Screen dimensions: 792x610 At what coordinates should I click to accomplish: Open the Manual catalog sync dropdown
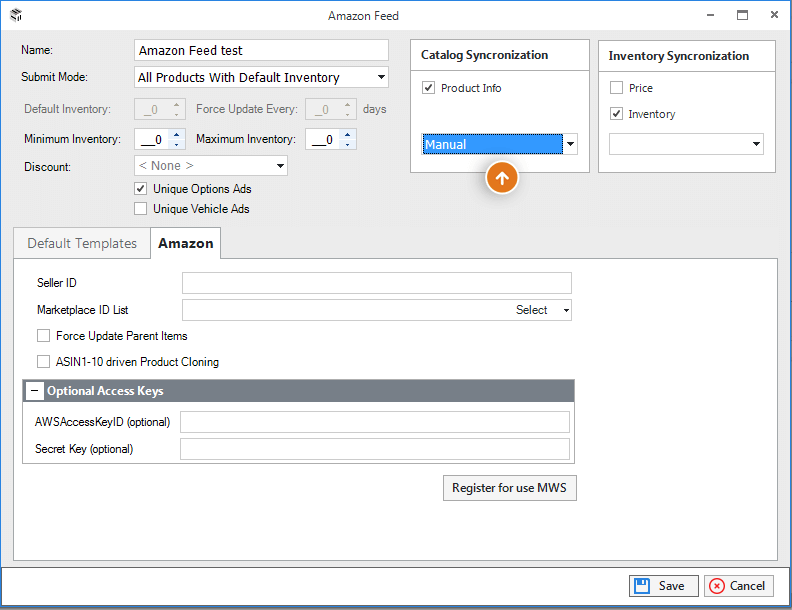pyautogui.click(x=570, y=144)
